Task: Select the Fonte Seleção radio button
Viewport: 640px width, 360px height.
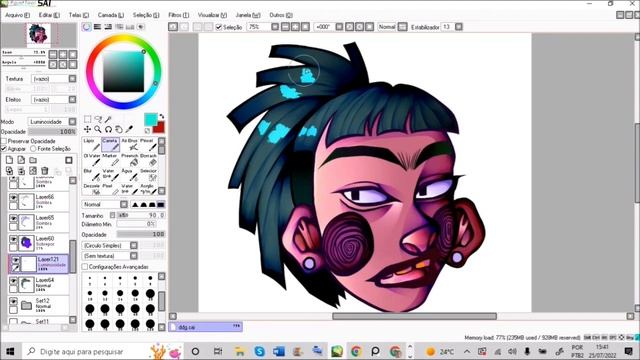Action: pyautogui.click(x=33, y=149)
